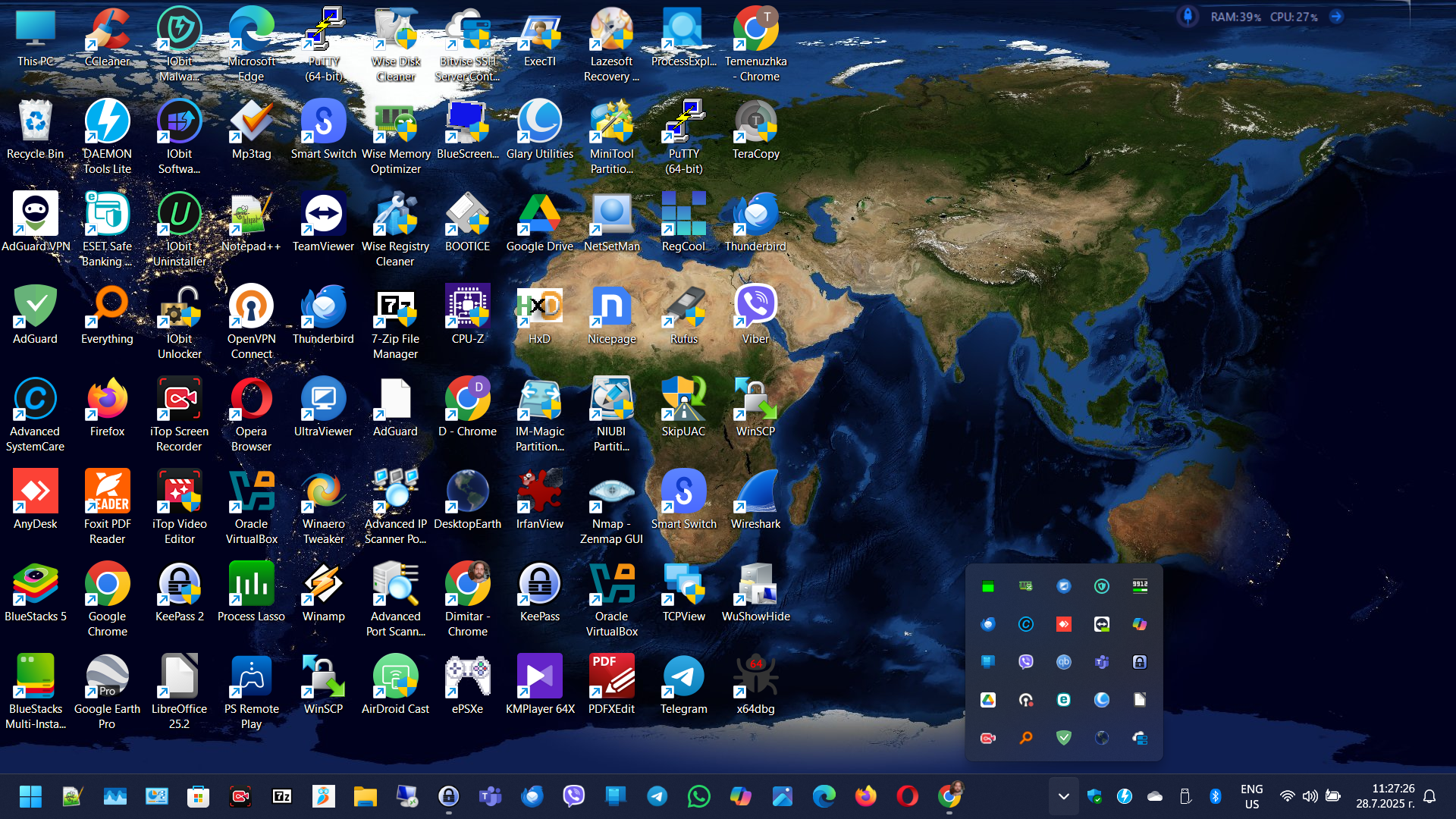Select the RegCool desktop shortcut
1456x819 pixels.
coord(683,223)
